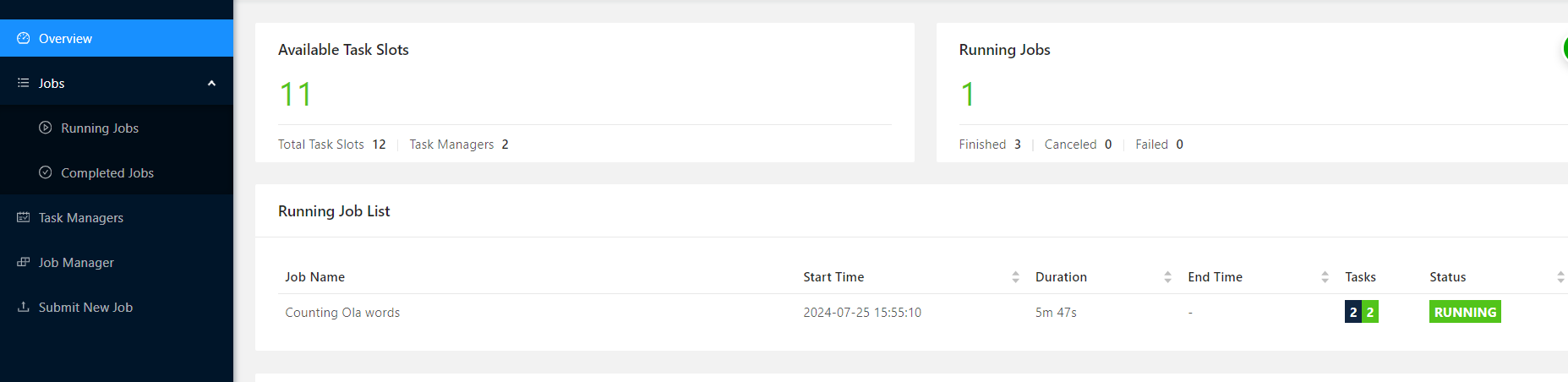This screenshot has width=1568, height=382.
Task: Click the green tasks count badge
Action: coord(1370,312)
